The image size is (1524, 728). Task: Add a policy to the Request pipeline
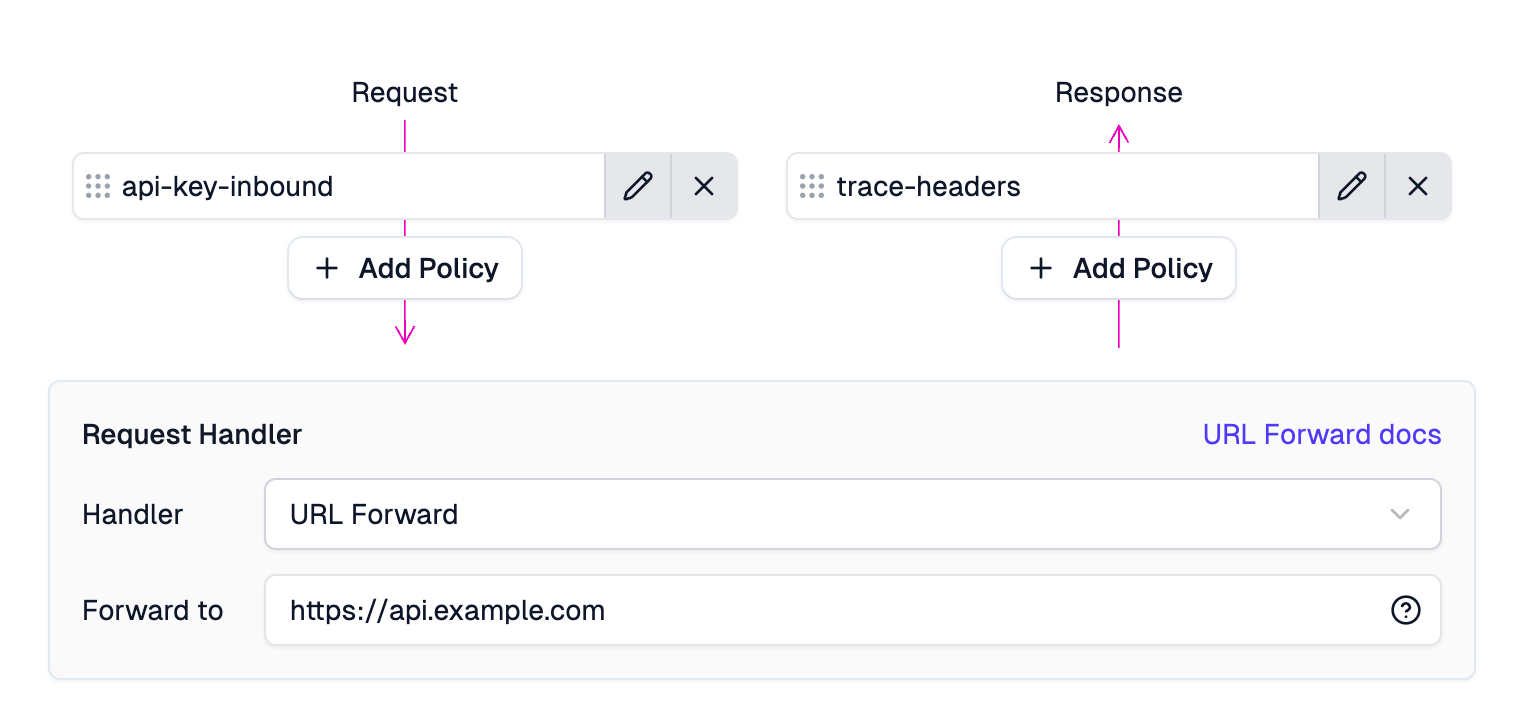(404, 268)
